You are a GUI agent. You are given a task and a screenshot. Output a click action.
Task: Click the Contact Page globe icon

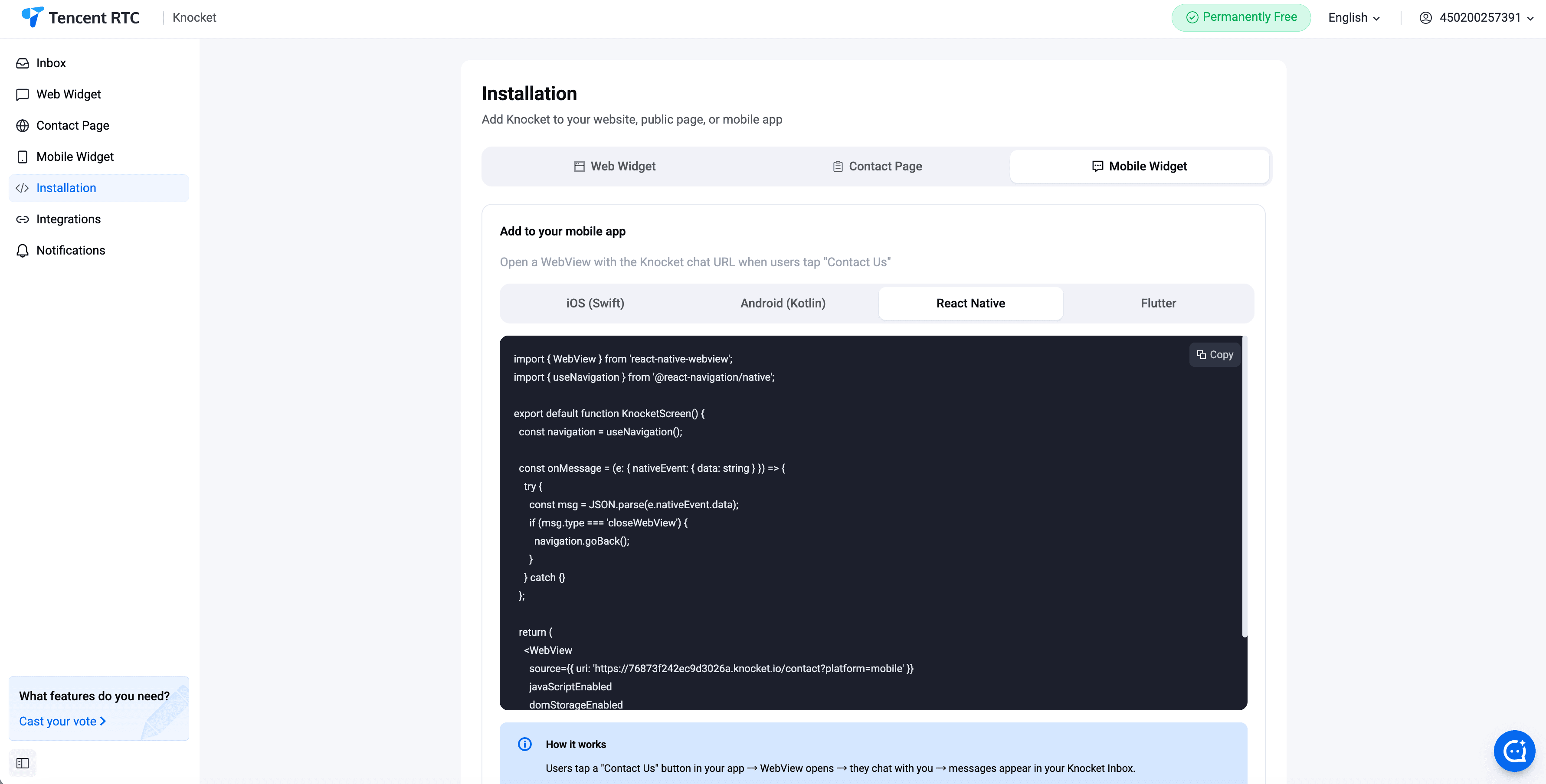(23, 125)
